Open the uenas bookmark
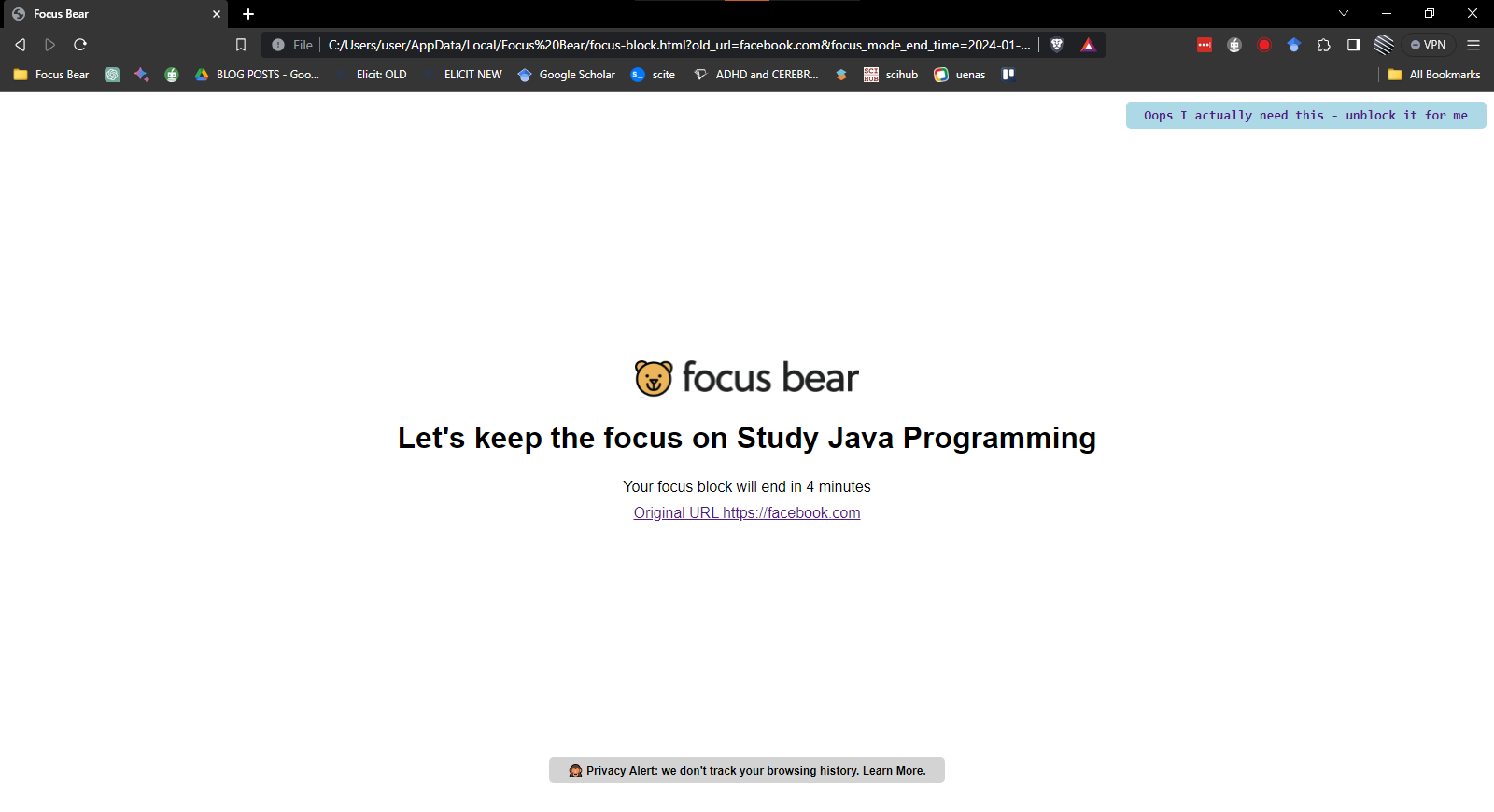 click(960, 75)
